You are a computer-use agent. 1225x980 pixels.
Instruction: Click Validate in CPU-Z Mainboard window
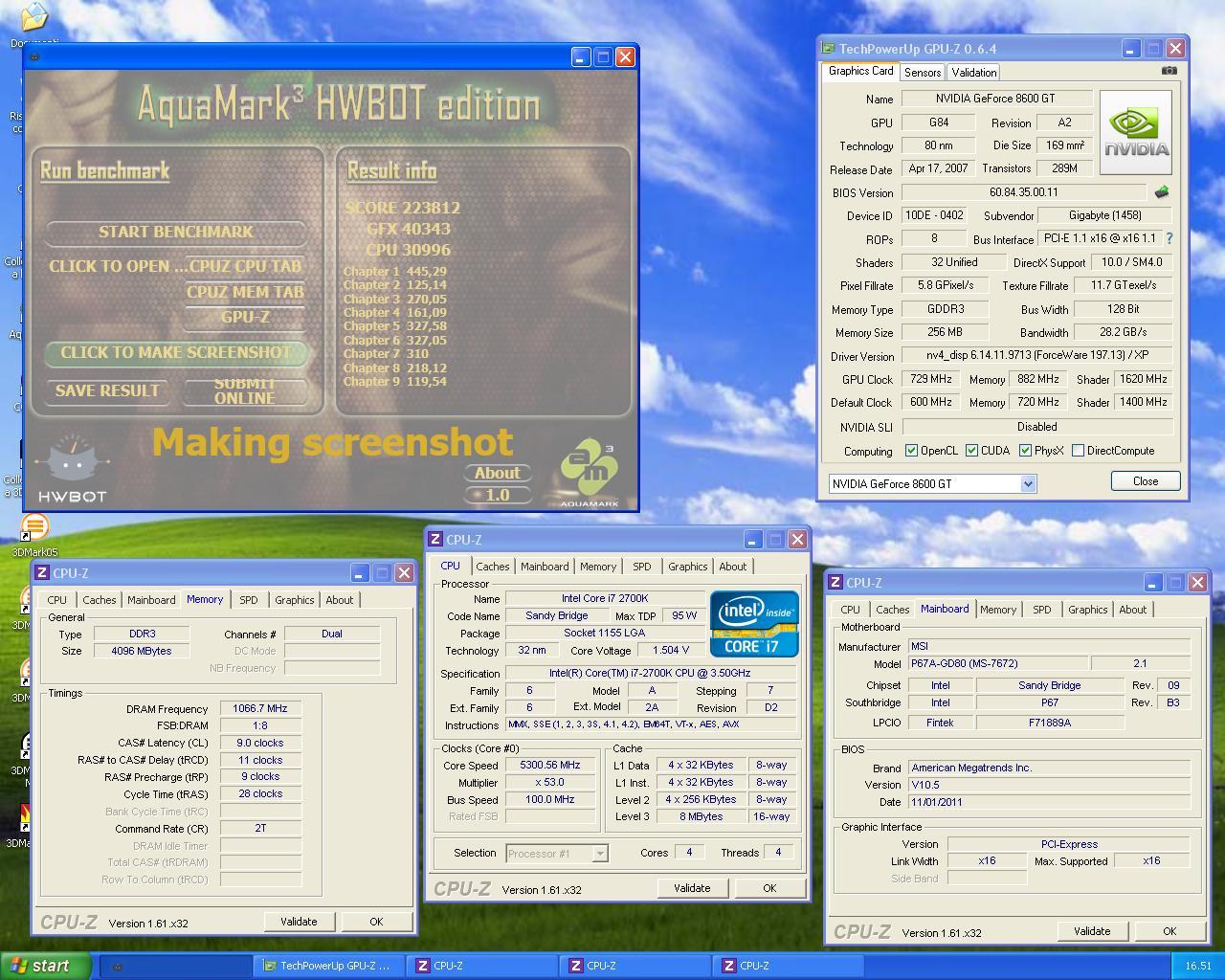click(x=1092, y=931)
